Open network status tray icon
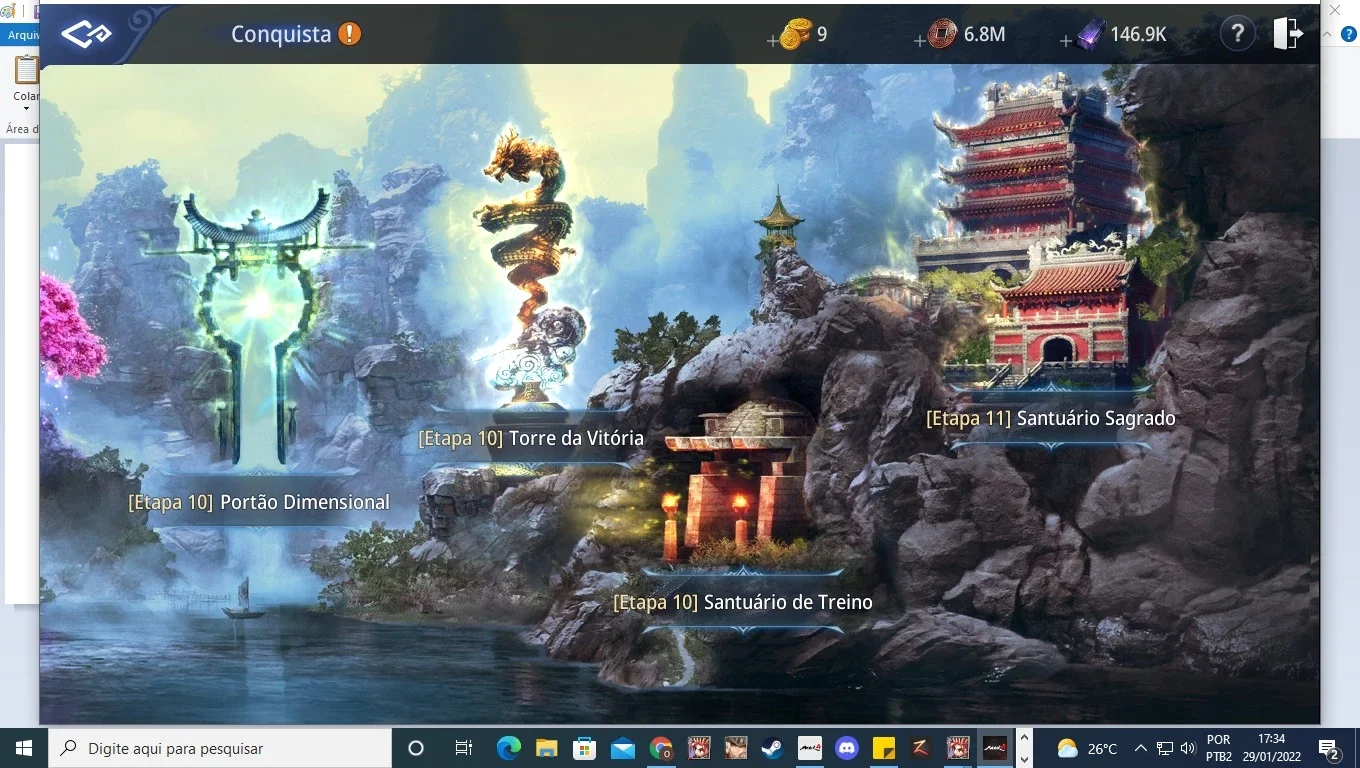 (x=1164, y=748)
